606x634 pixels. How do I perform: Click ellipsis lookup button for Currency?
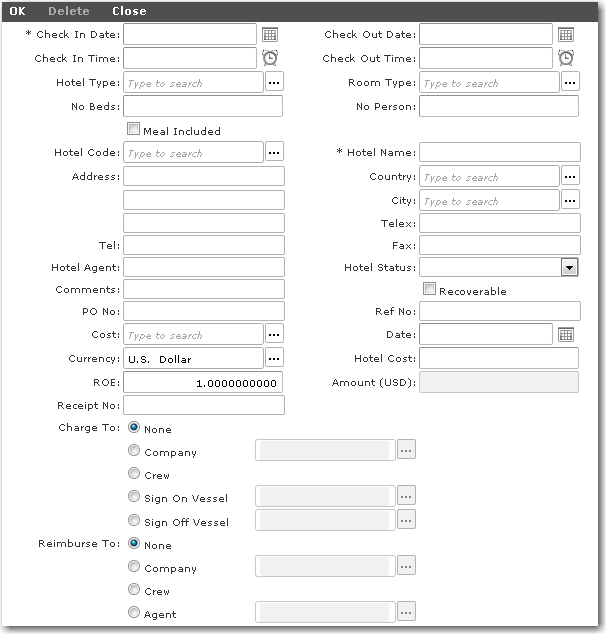click(274, 358)
